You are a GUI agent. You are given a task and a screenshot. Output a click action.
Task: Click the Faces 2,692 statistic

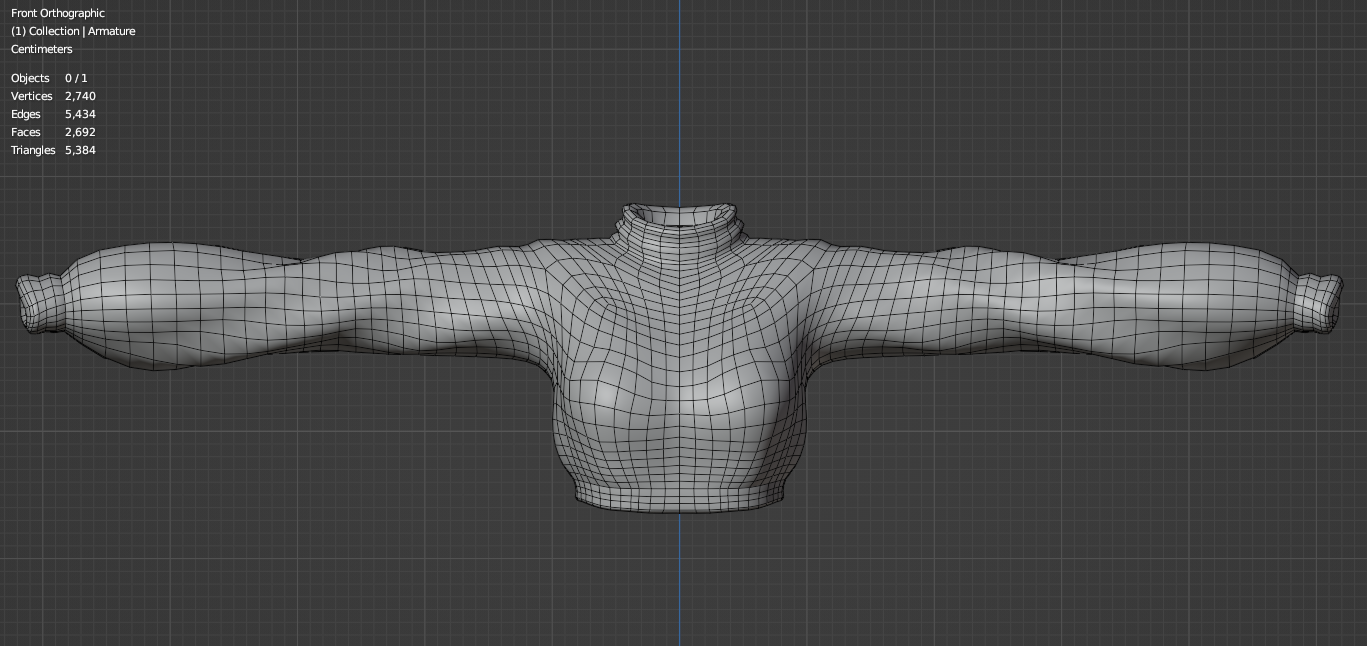click(x=53, y=132)
